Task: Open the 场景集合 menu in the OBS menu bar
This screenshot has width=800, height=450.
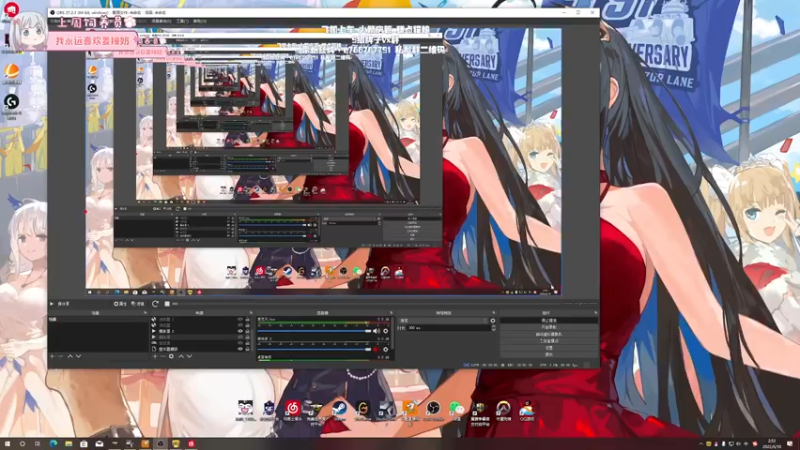Action: [161, 21]
